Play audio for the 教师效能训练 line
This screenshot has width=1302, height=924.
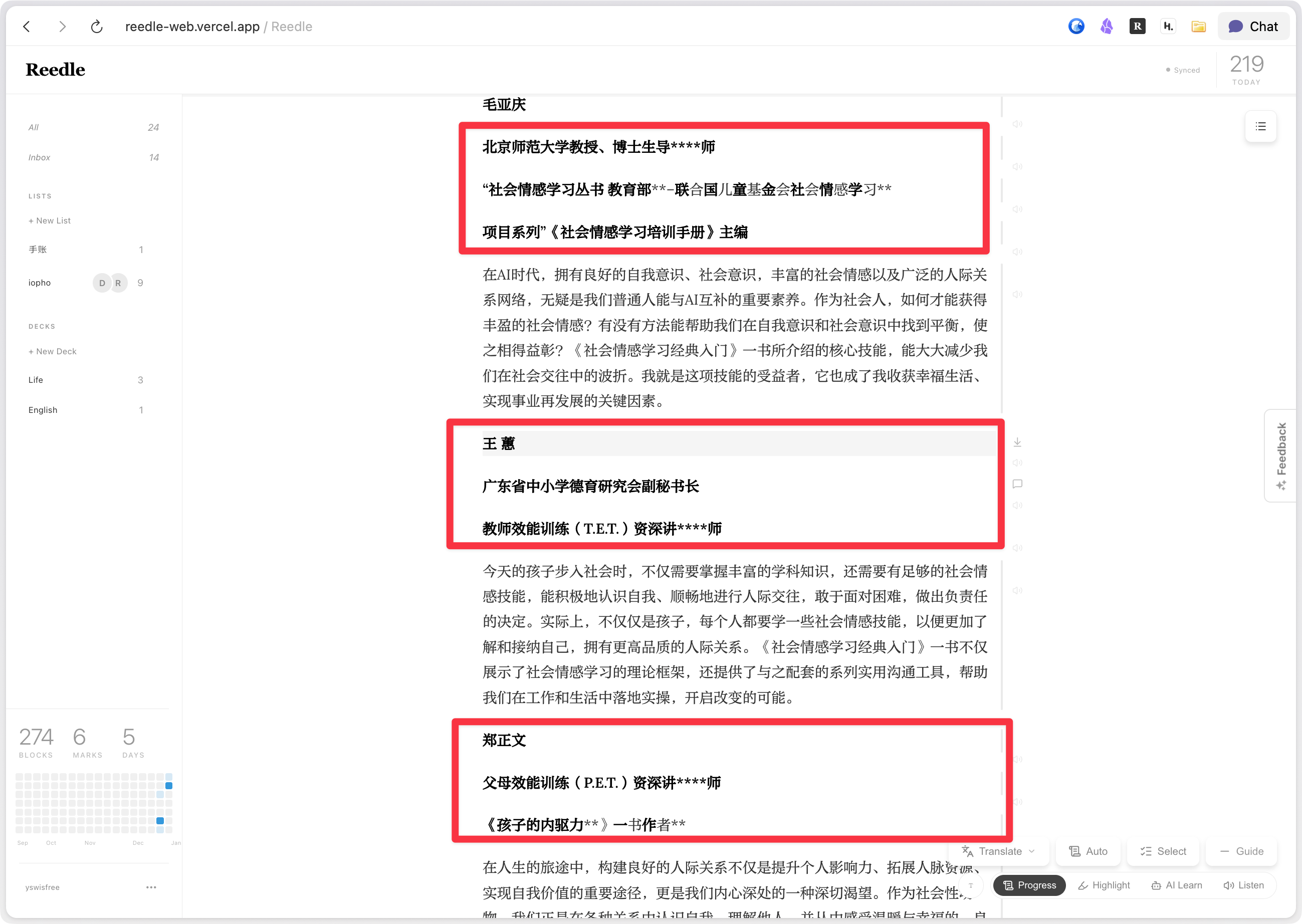pos(1017,548)
